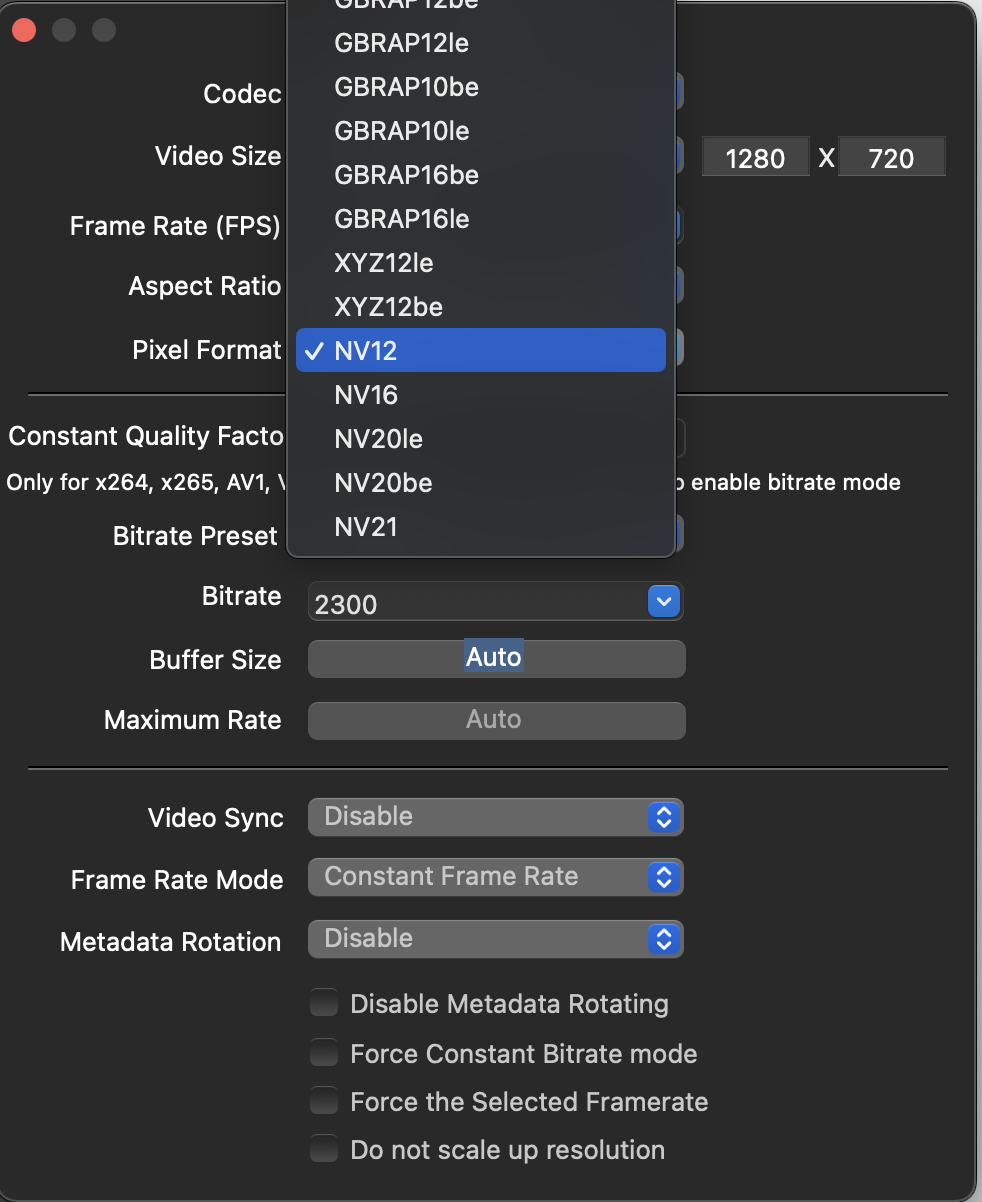Select XYZ12le in the dropdown list
The height and width of the screenshot is (1202, 982).
tap(383, 263)
